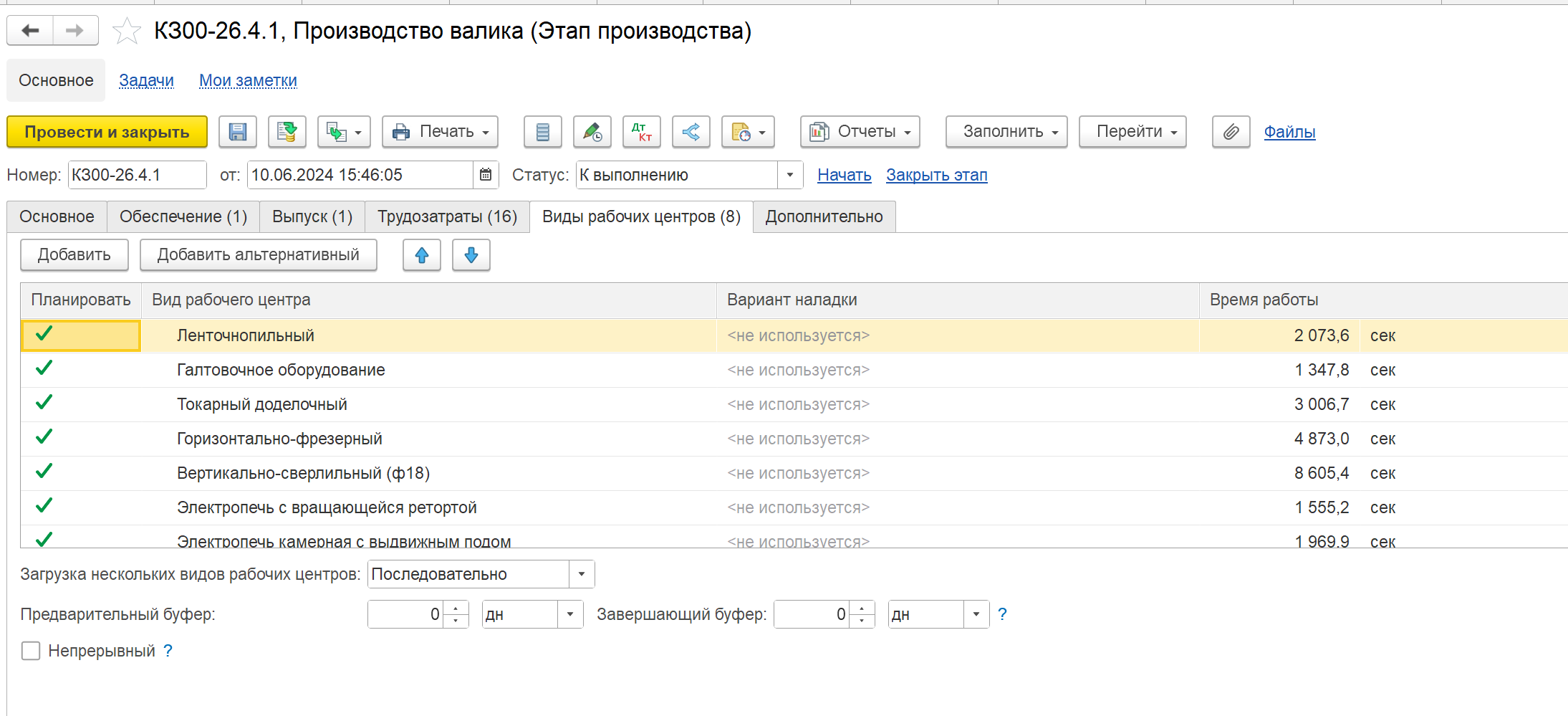This screenshot has width=1568, height=716.
Task: Open the create-based-on dropdown icon
Action: 344,132
